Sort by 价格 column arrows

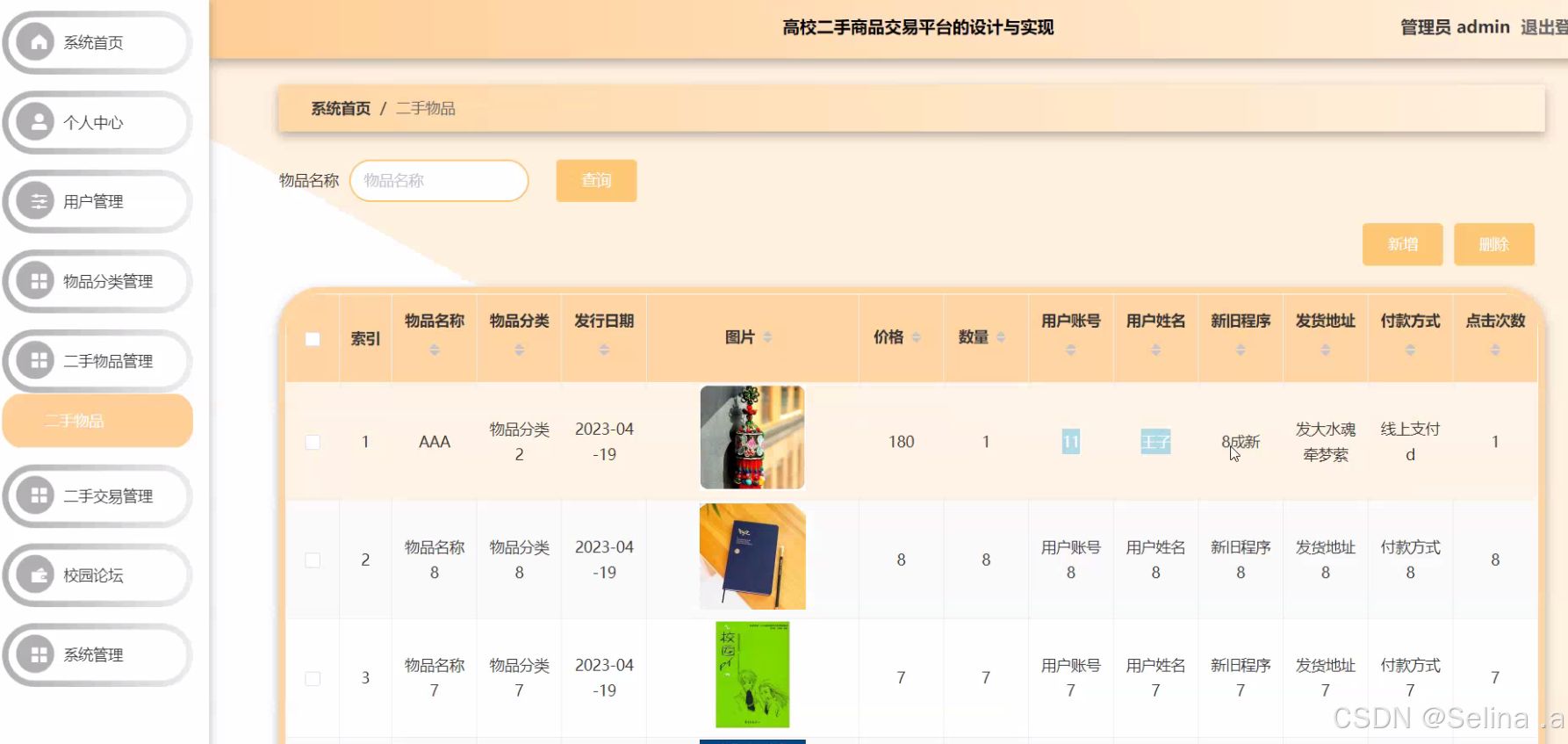[917, 336]
